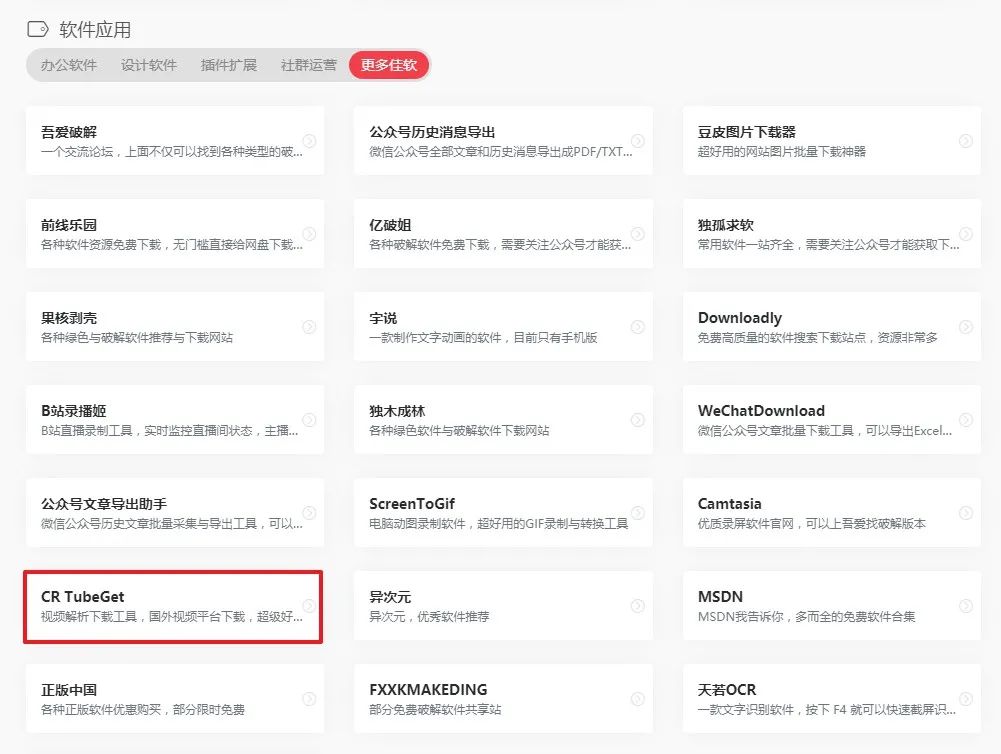Click description 各种正版软件优惠购买，部分限时免费
Viewport: 1001px width, 754px height.
(143, 710)
